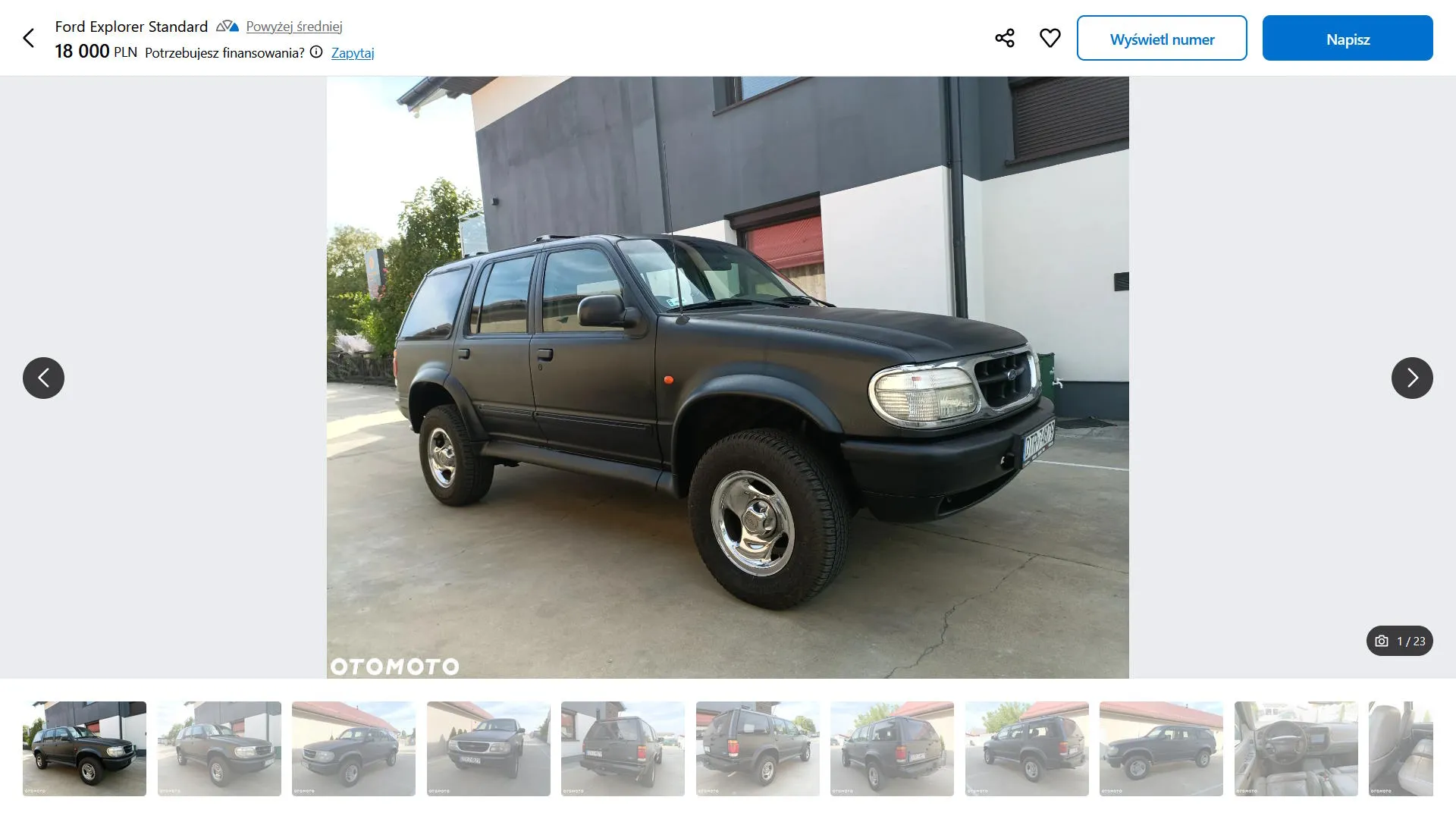Click the share icon
1456x819 pixels.
point(1005,38)
